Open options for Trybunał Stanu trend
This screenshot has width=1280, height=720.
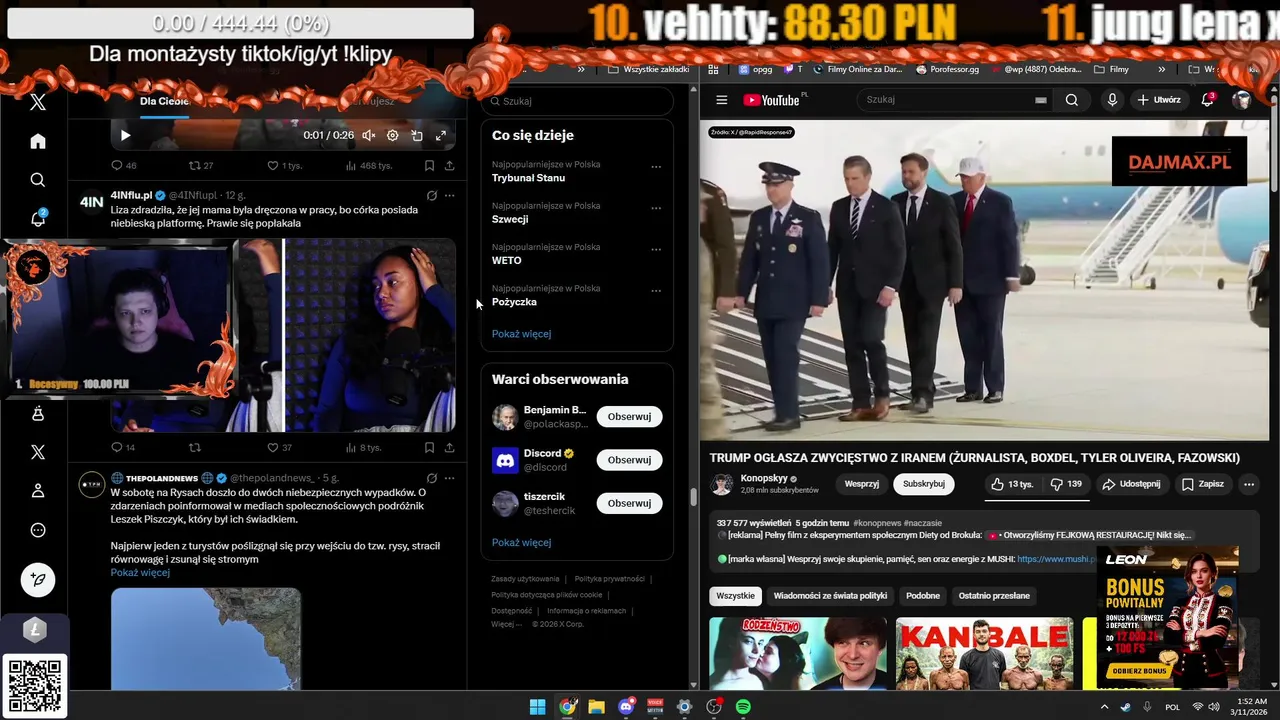[x=656, y=167]
